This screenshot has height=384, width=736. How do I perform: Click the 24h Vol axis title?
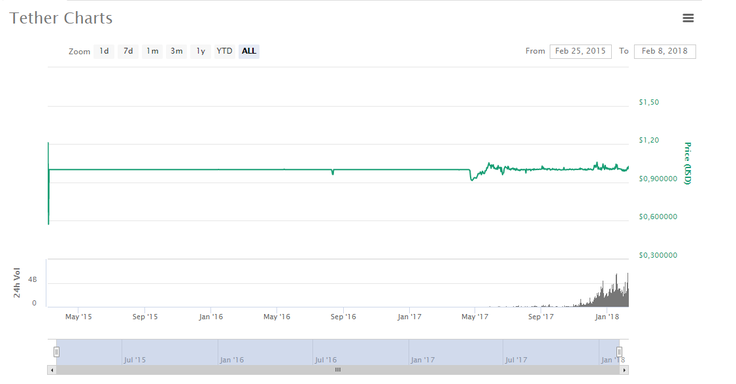coord(17,283)
